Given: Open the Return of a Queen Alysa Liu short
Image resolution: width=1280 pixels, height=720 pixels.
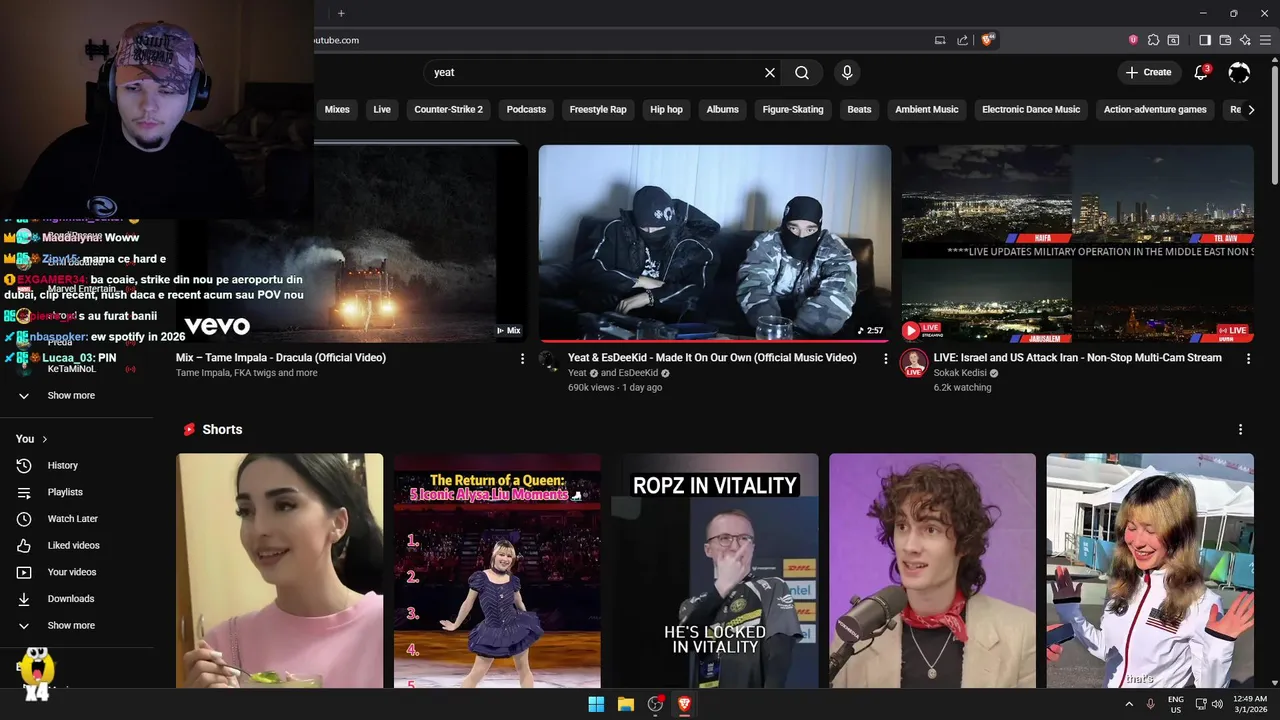Looking at the screenshot, I should (497, 570).
